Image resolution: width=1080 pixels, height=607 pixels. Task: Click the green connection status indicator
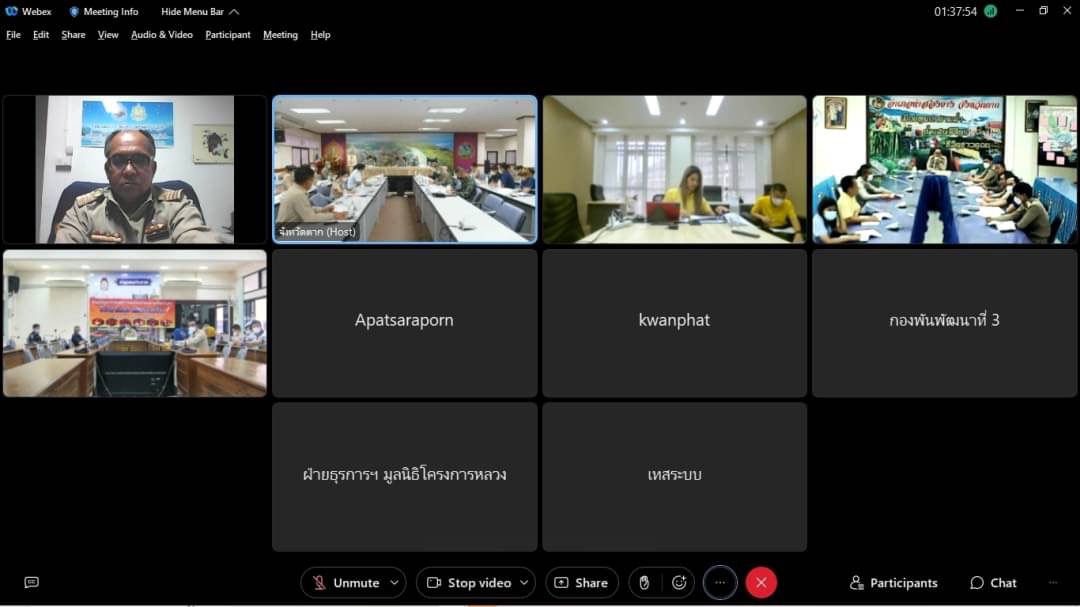990,11
